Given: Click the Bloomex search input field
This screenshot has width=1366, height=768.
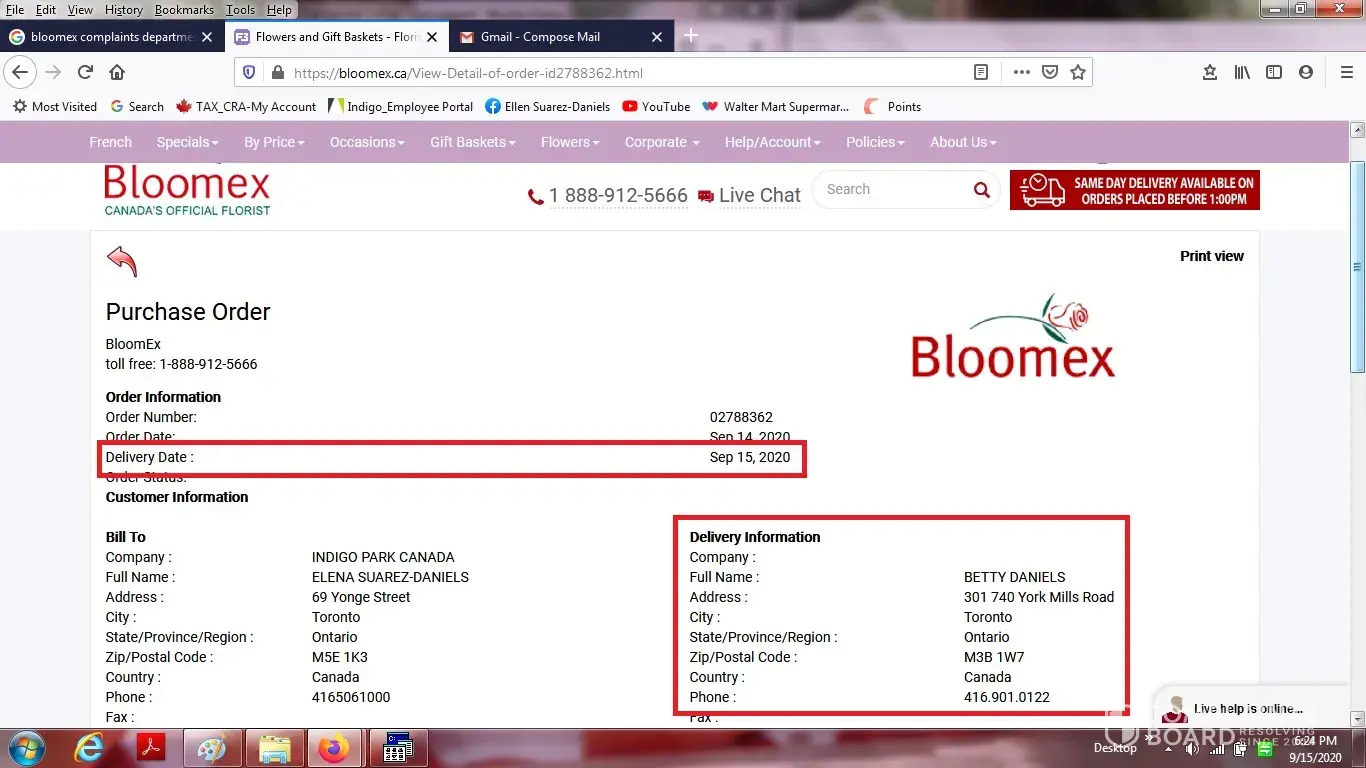Looking at the screenshot, I should pyautogui.click(x=890, y=189).
